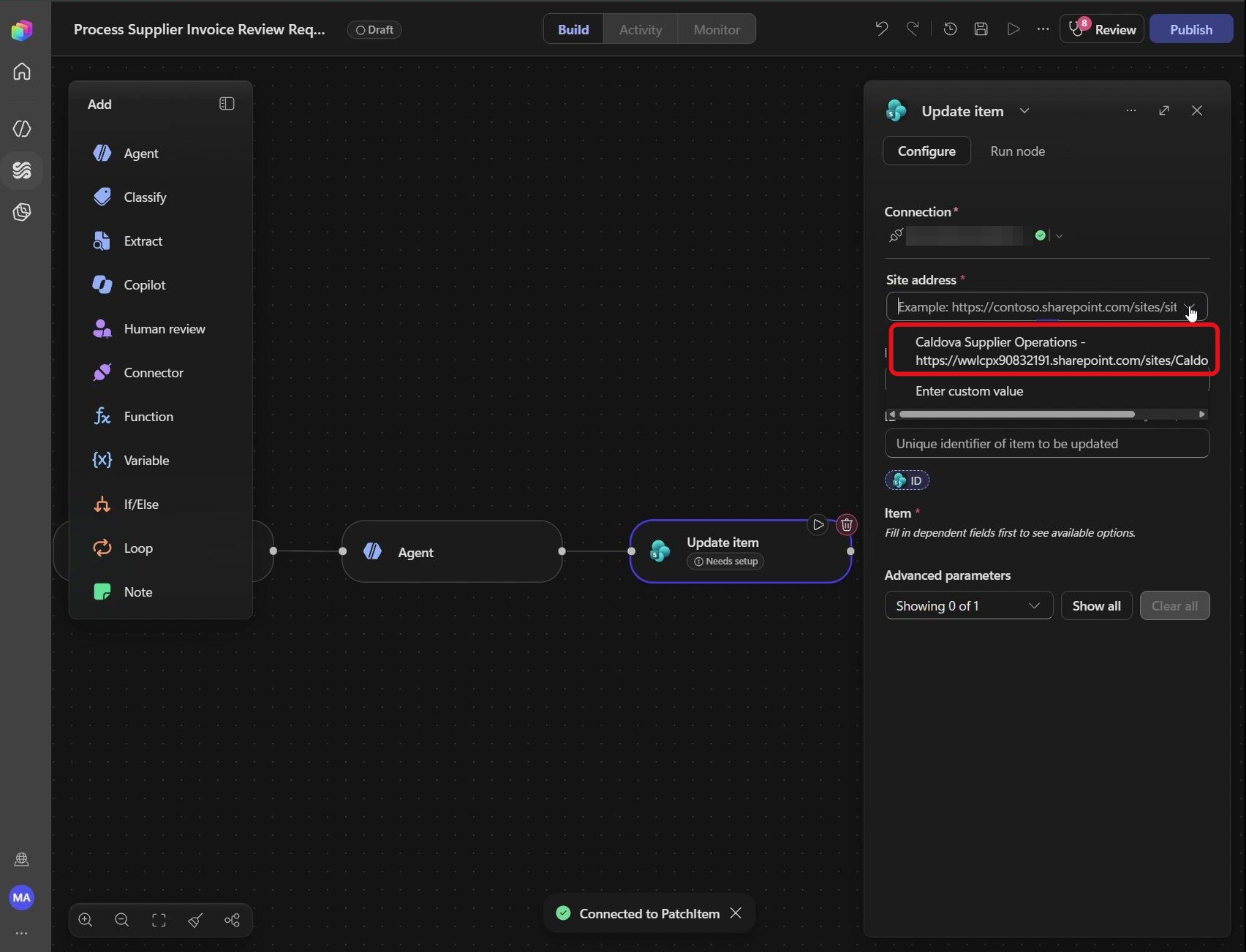Open top toolbar more options

[x=1043, y=29]
